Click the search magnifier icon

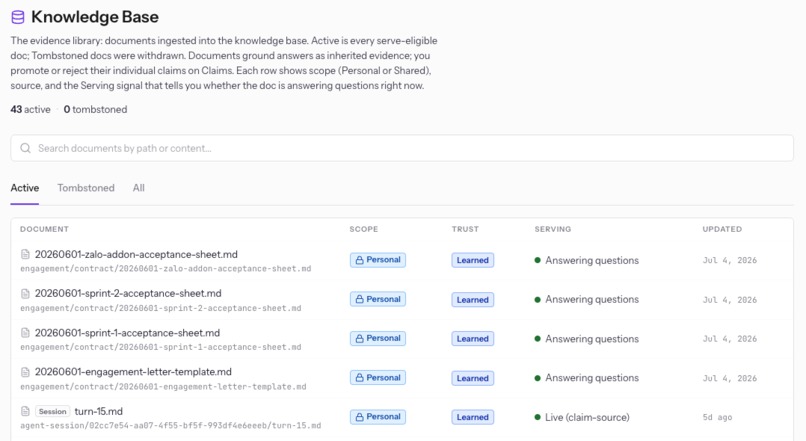25,148
